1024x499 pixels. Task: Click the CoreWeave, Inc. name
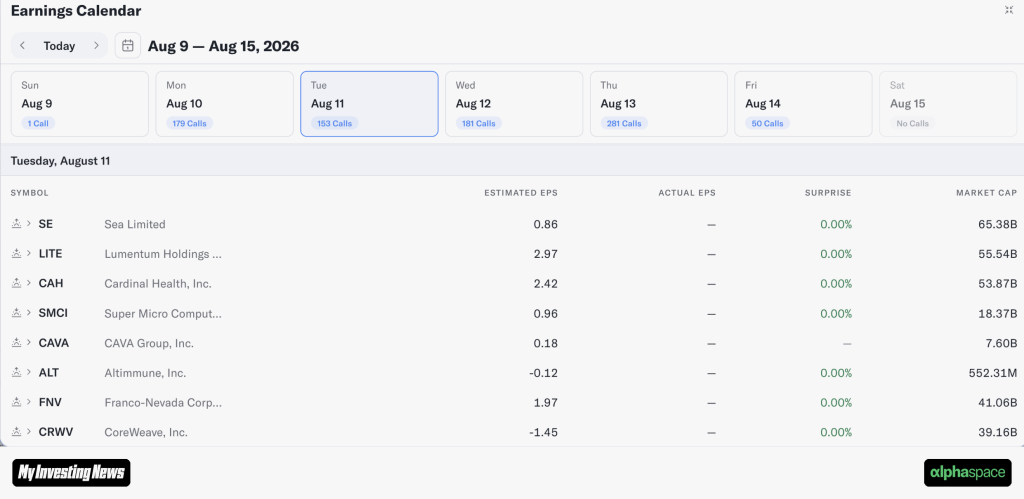click(146, 432)
